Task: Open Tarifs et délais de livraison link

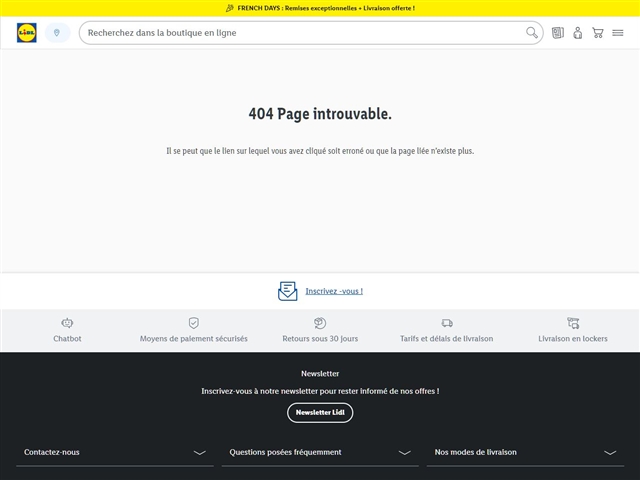Action: 447,338
